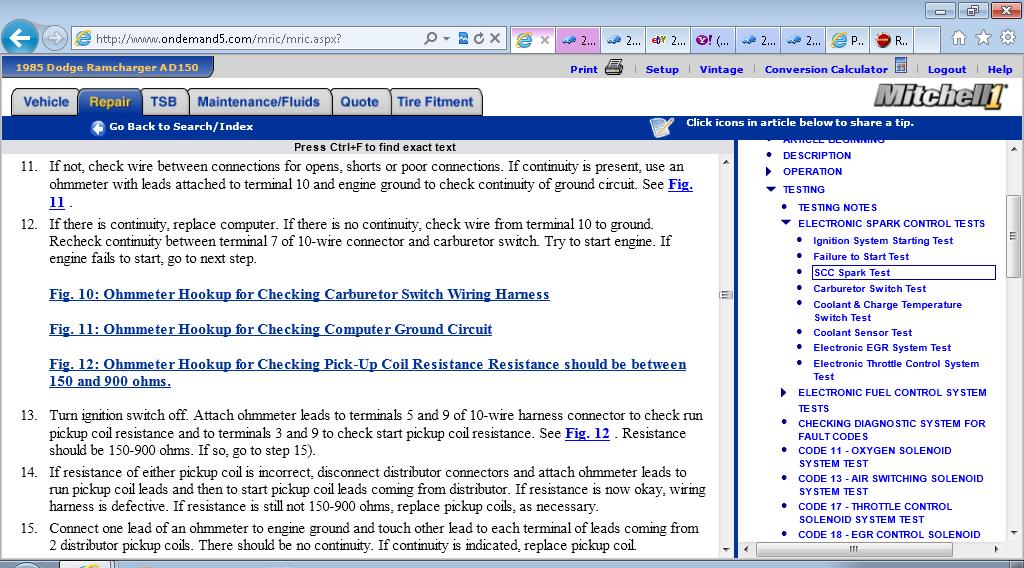Expand ELECTRONIC FUEL CONTROL SYSTEM TESTS node
This screenshot has width=1024, height=568.
784,393
